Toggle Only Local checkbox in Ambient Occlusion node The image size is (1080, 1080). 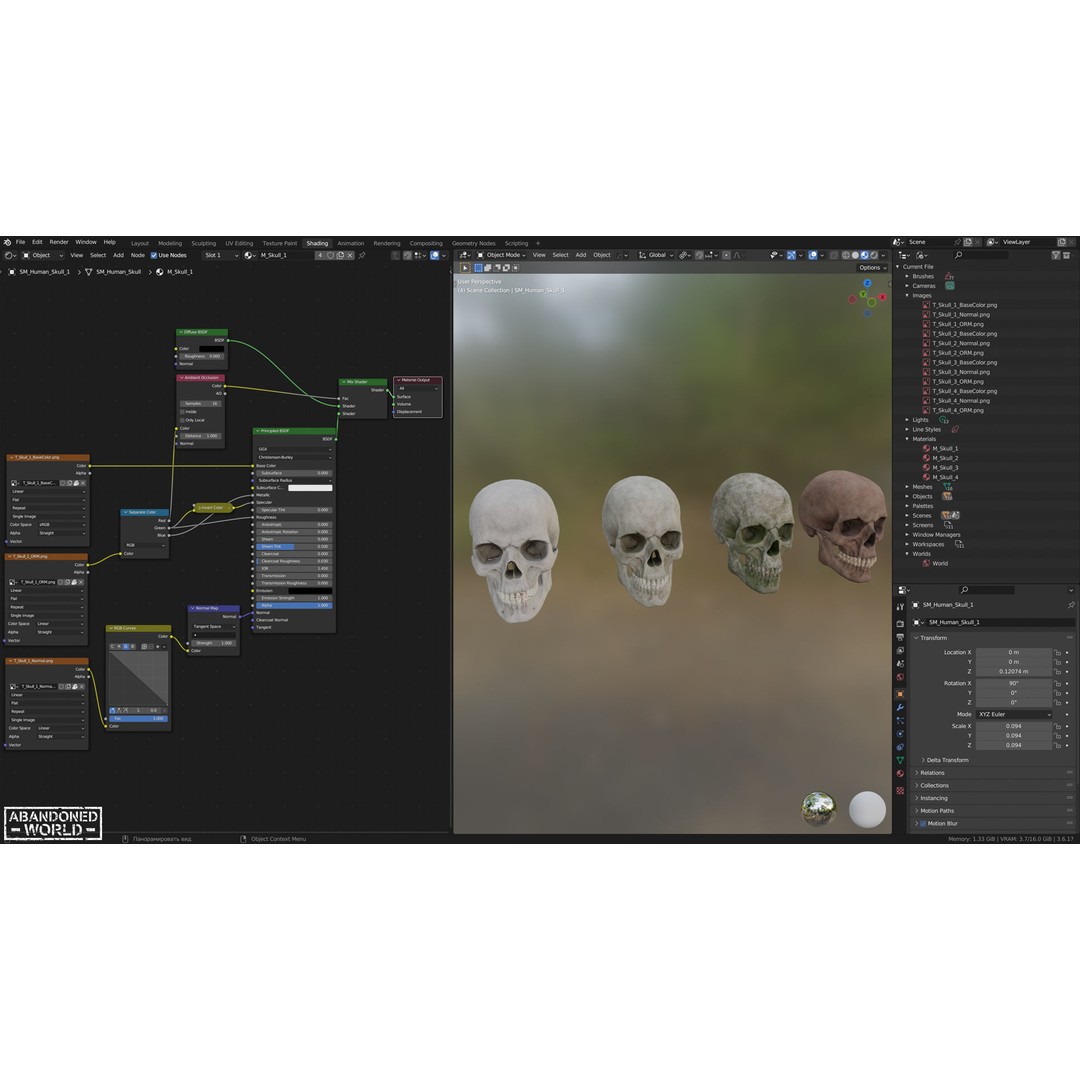pyautogui.click(x=183, y=420)
